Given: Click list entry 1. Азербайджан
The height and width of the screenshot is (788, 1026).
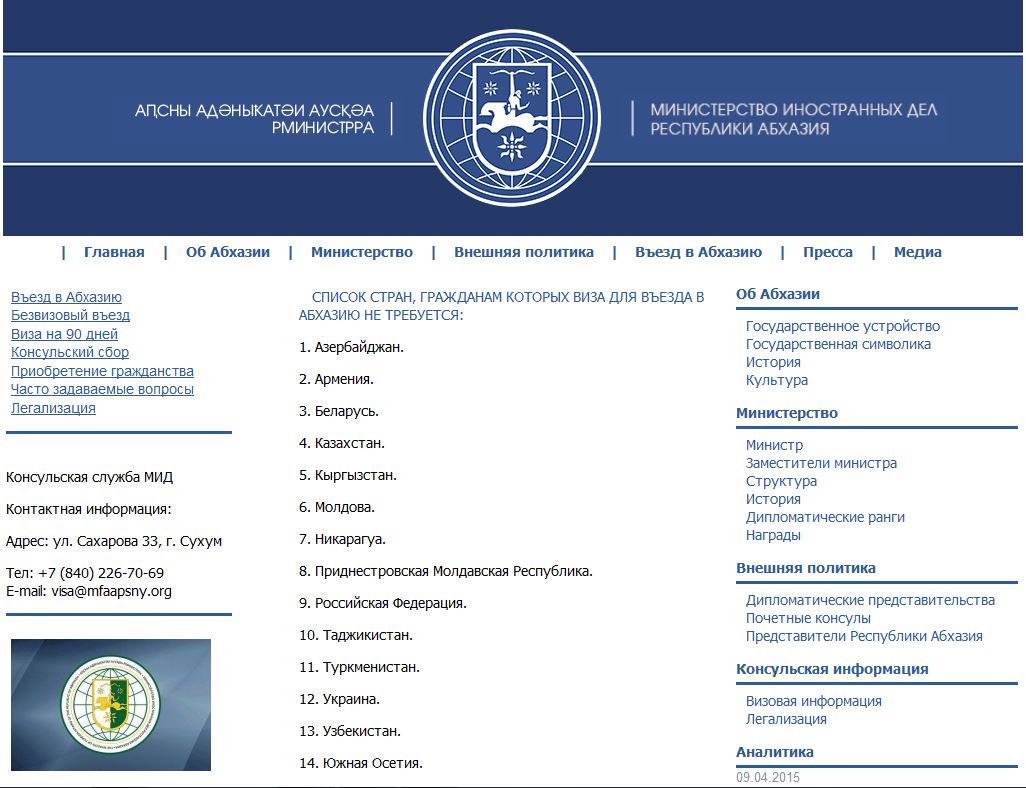Looking at the screenshot, I should [351, 348].
